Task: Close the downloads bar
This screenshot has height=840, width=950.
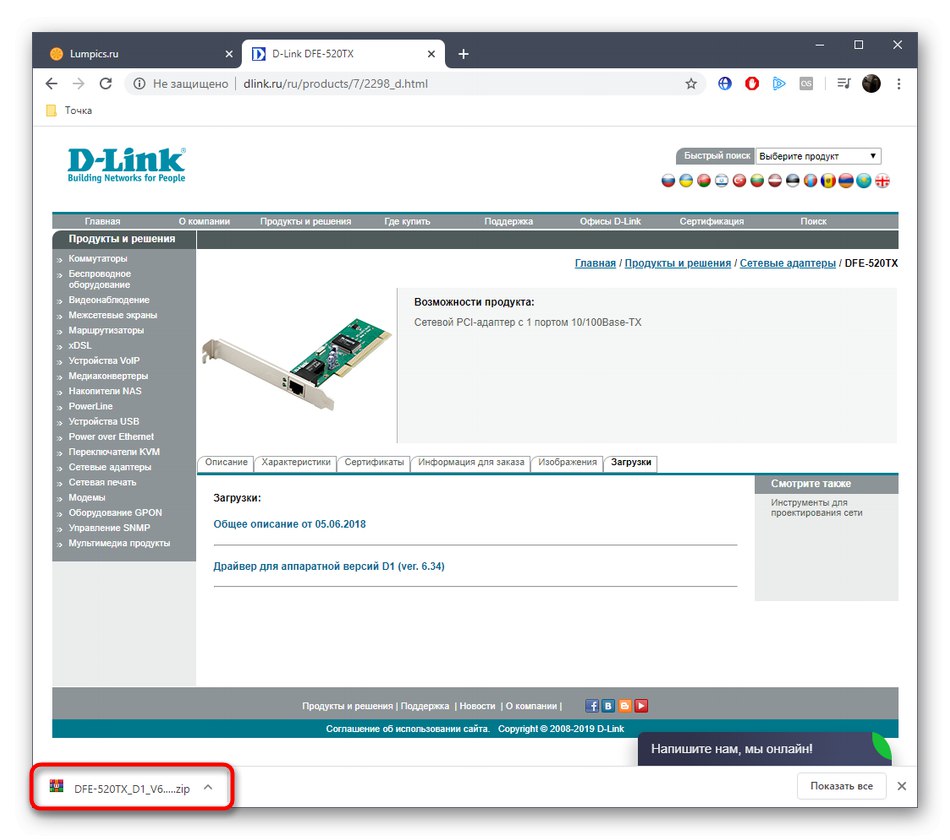Action: 902,786
